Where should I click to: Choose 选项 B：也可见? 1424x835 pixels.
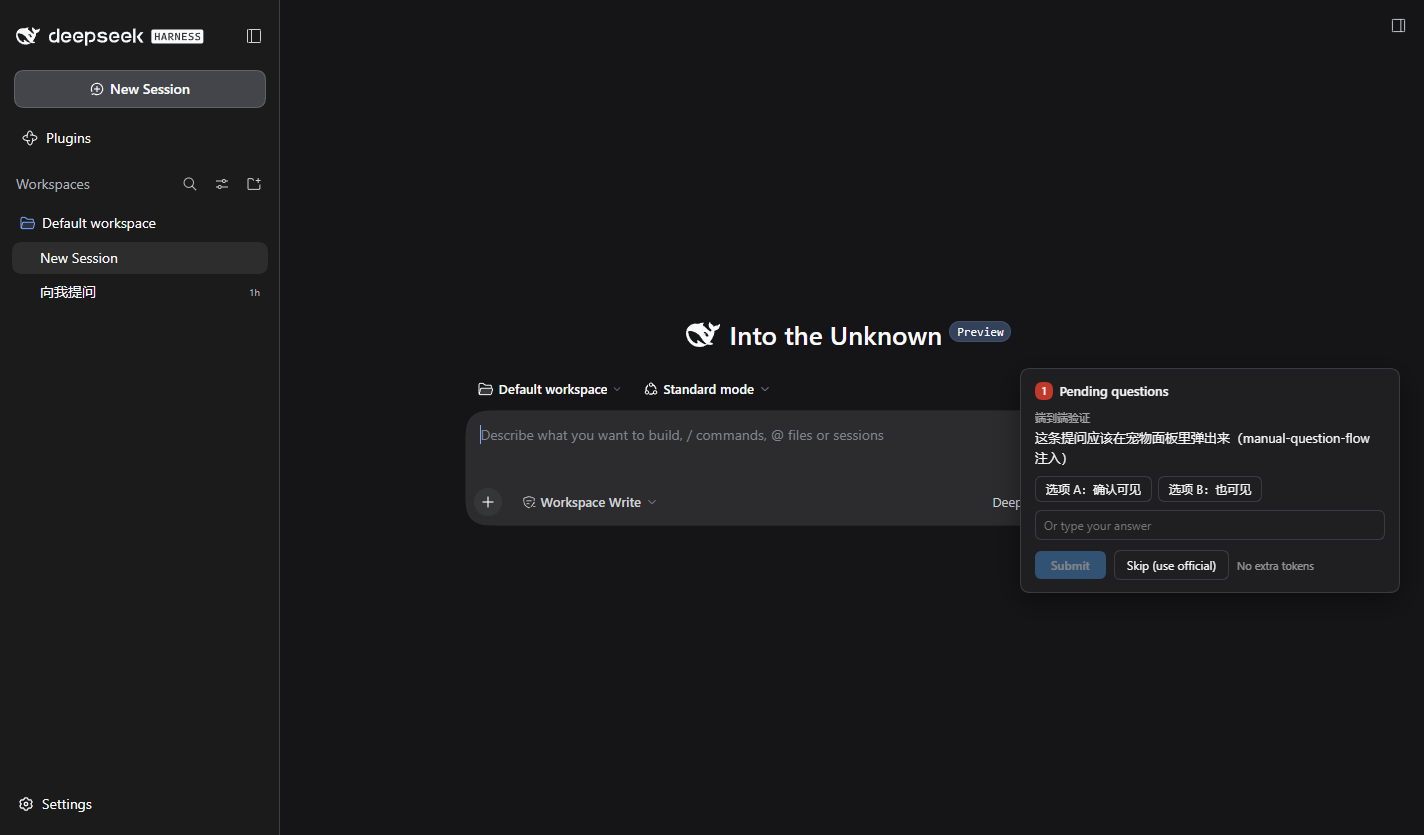[x=1210, y=489]
